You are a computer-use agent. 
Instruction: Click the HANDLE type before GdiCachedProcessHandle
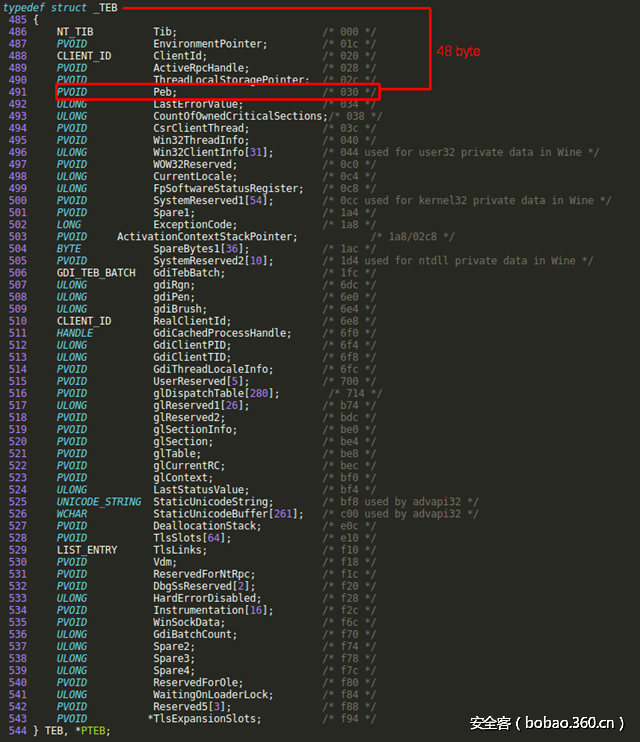coord(75,333)
